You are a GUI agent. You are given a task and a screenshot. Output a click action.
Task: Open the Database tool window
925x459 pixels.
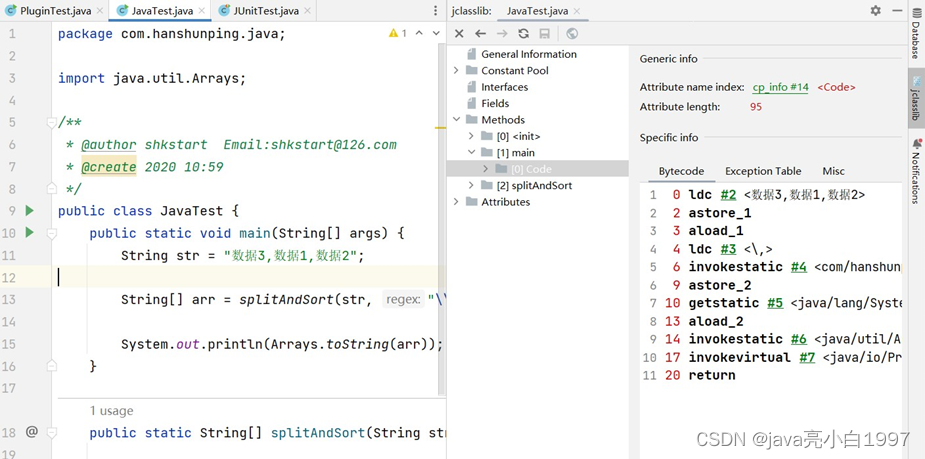(916, 32)
